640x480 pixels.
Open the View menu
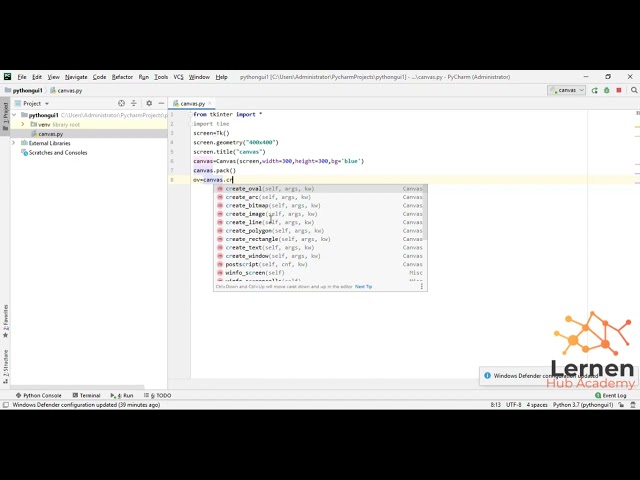click(53, 77)
